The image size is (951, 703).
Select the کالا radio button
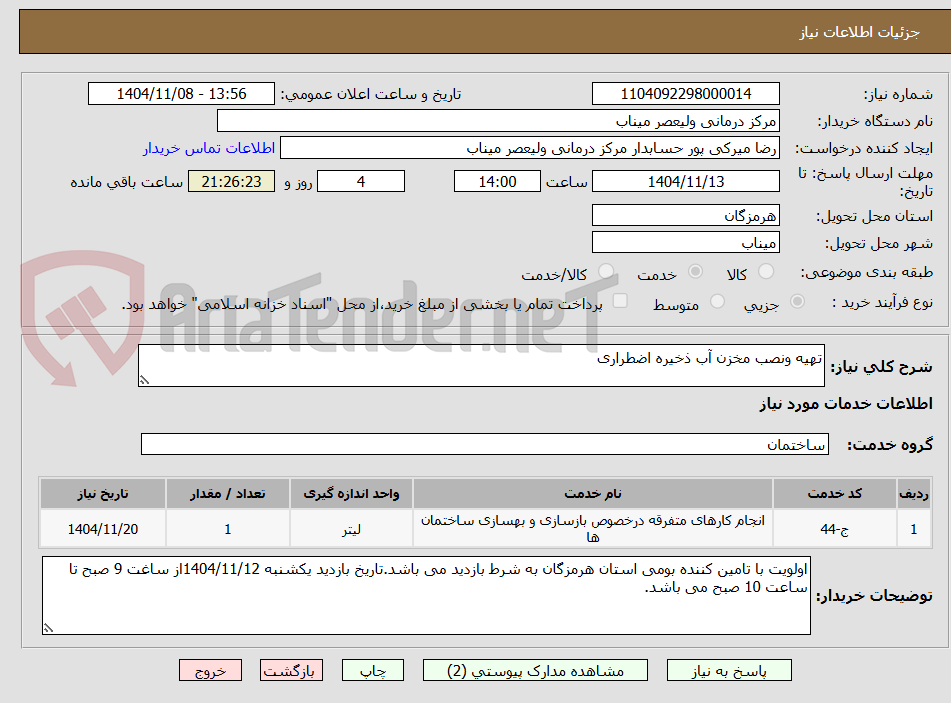point(766,272)
